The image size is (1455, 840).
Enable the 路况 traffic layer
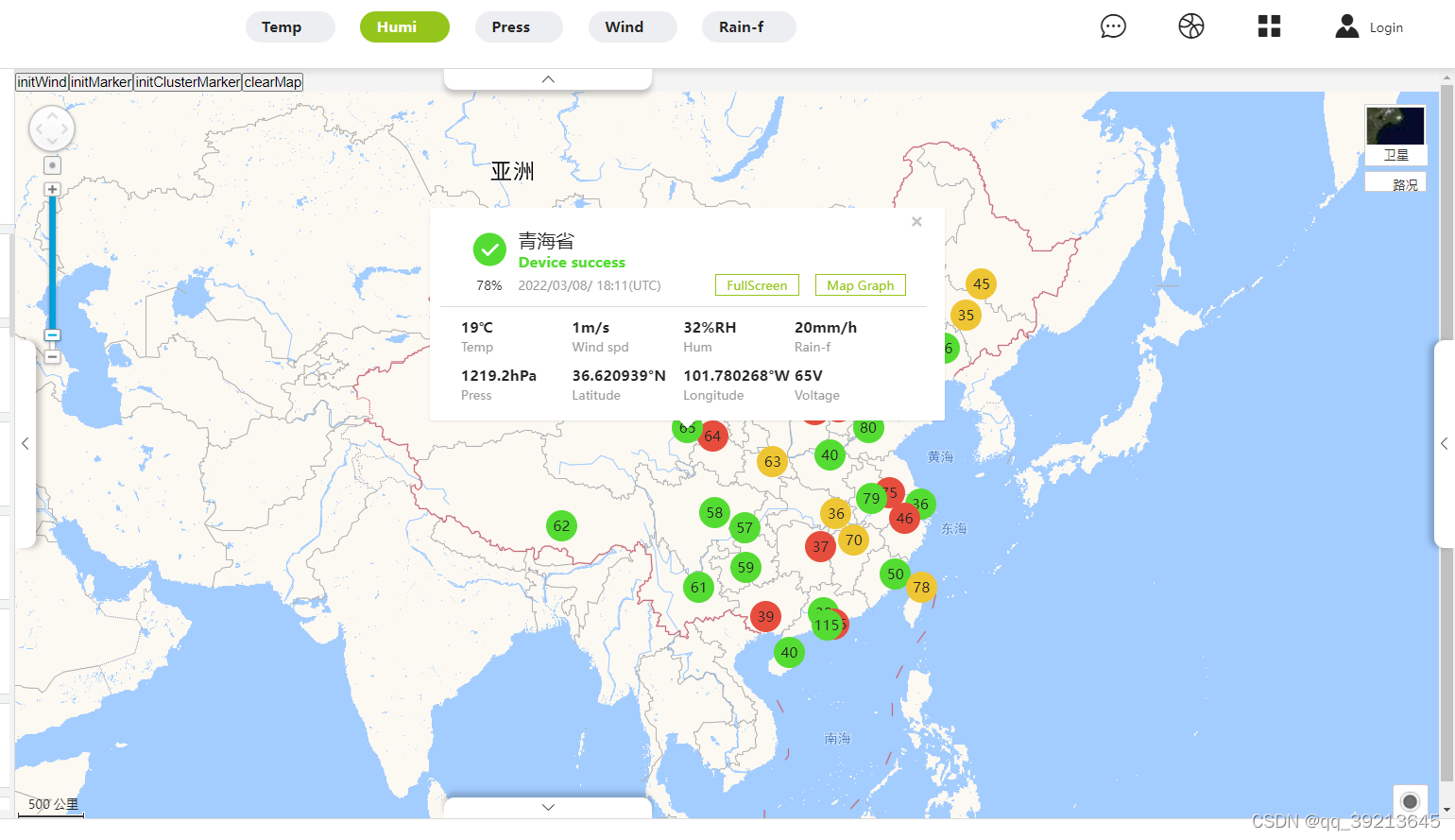[1405, 182]
